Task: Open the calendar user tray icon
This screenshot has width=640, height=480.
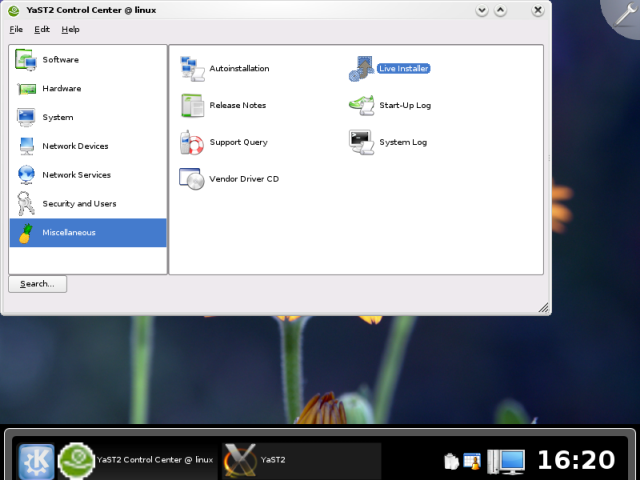Action: 472,461
